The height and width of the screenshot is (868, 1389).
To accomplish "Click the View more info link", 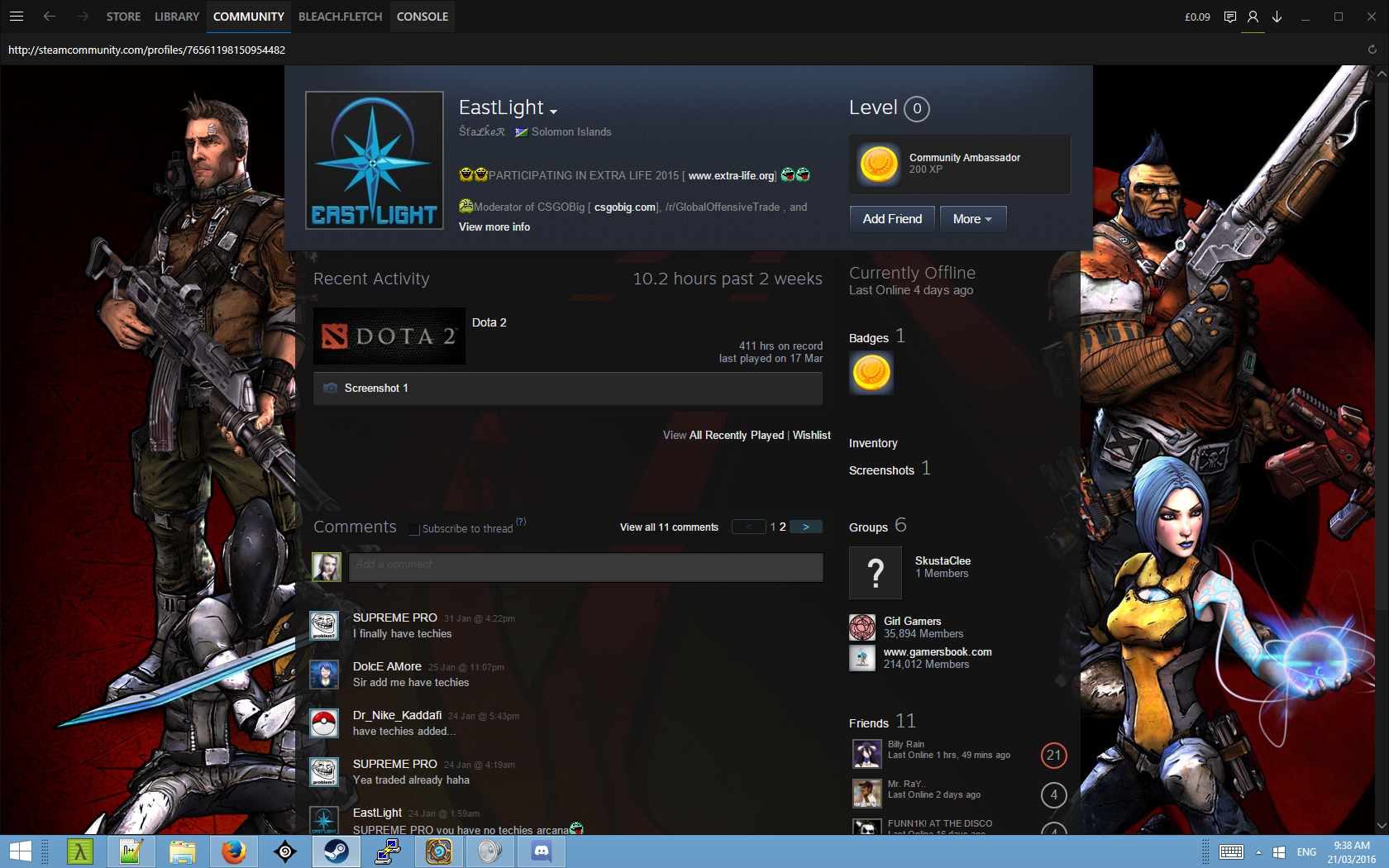I will coord(494,227).
